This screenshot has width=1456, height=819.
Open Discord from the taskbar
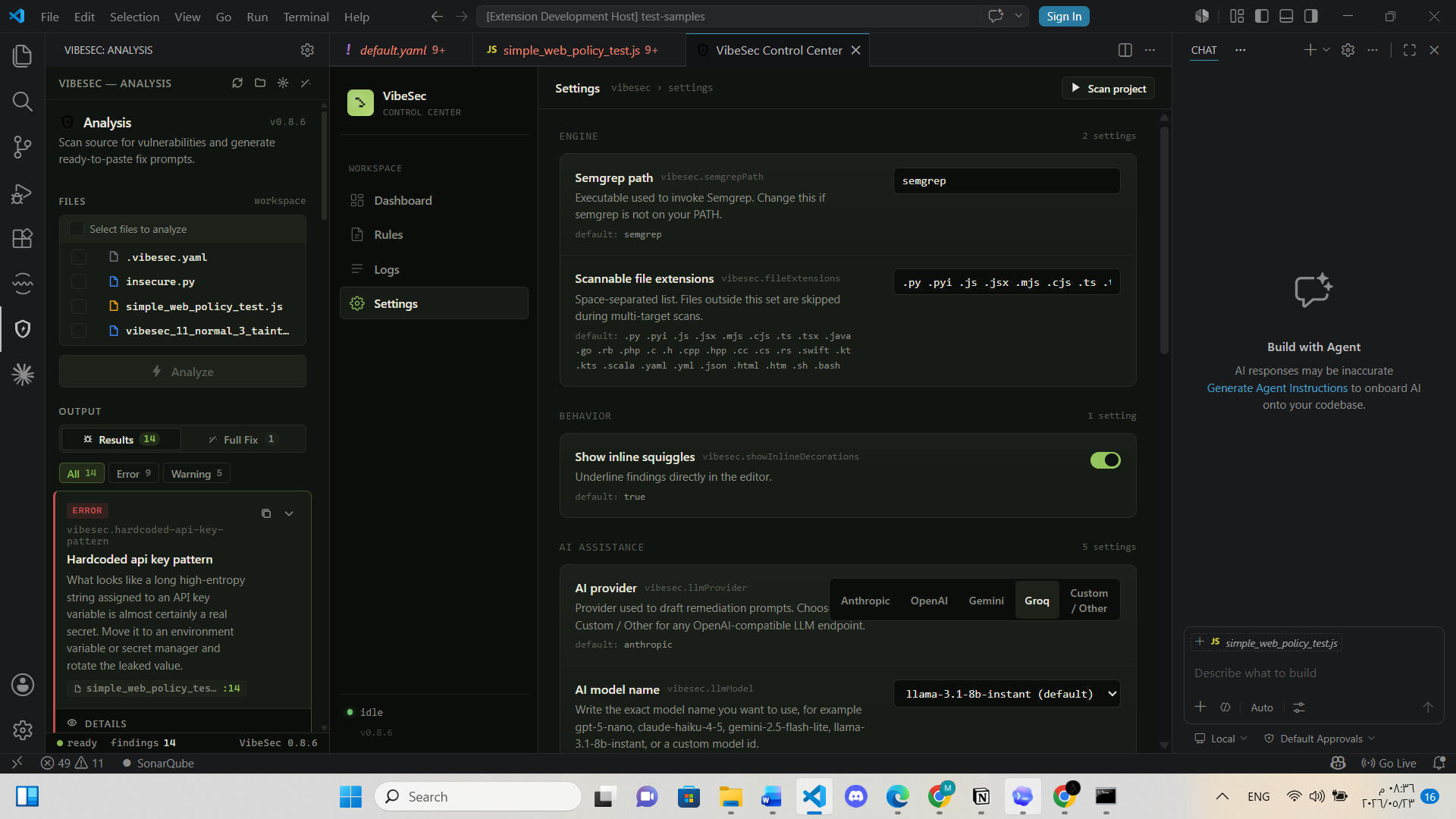(856, 796)
